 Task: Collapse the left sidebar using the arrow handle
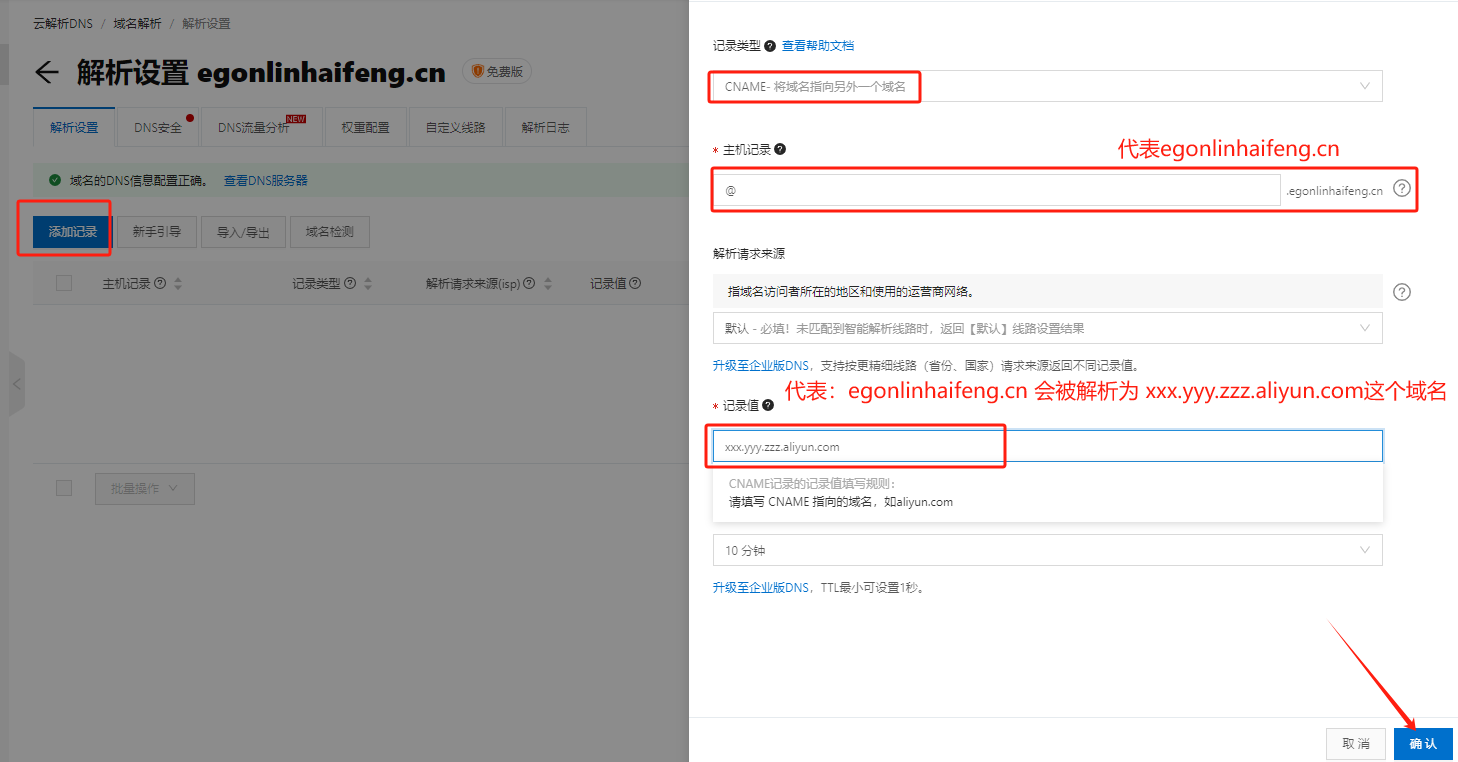coord(16,383)
